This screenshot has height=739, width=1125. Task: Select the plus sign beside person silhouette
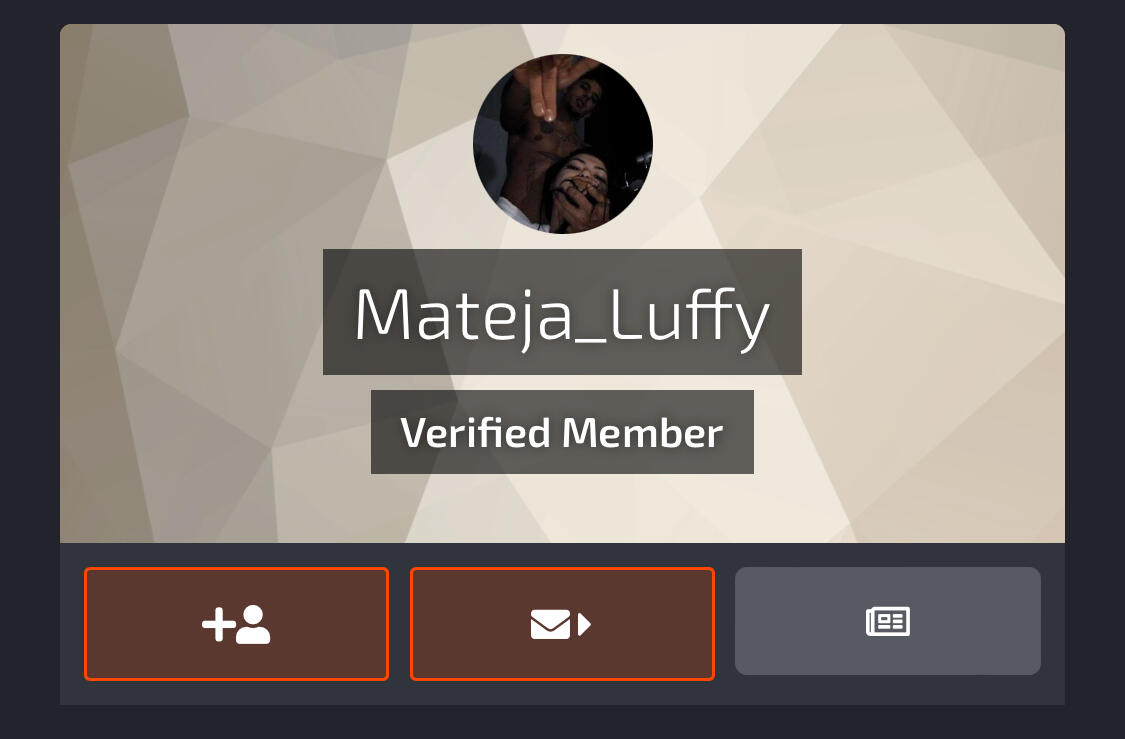(x=219, y=624)
